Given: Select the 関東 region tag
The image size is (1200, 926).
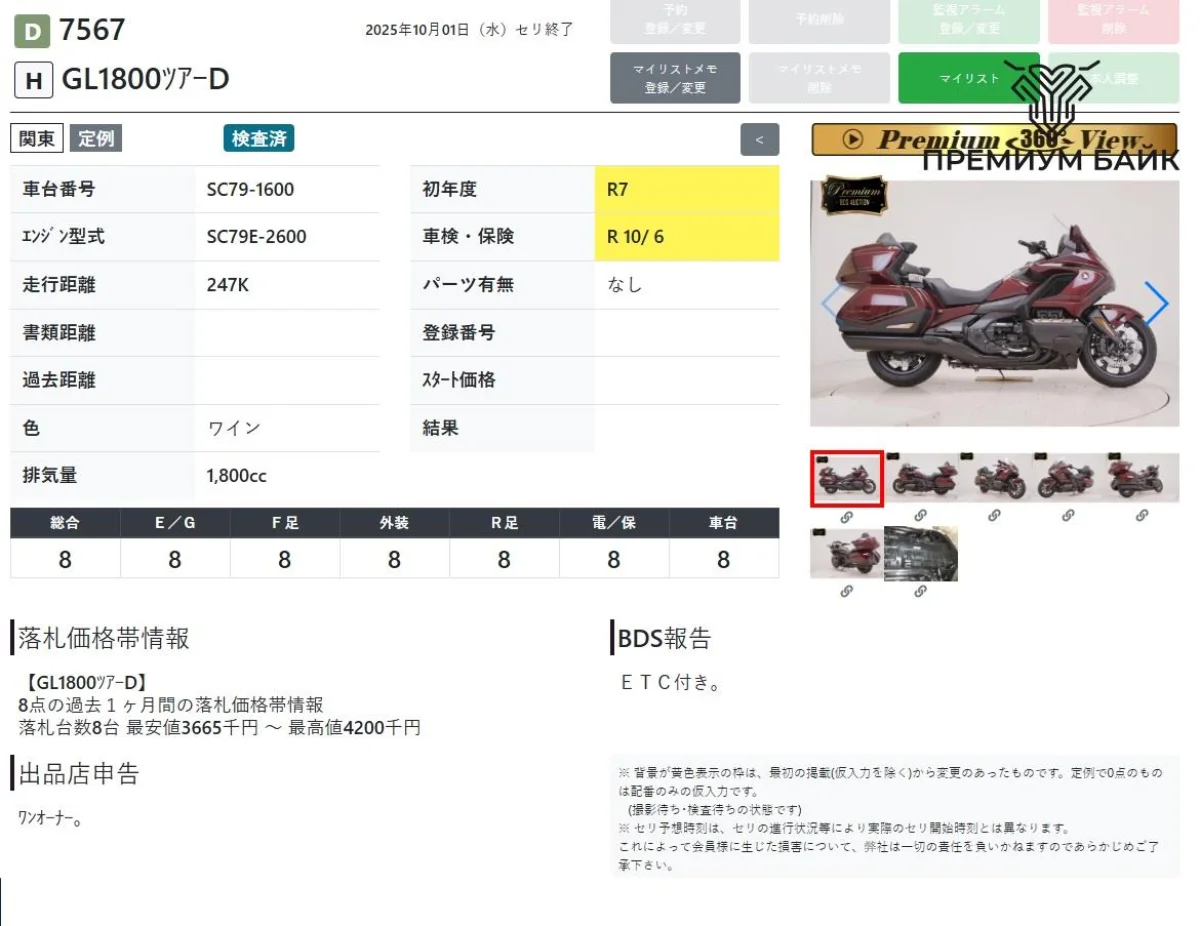Looking at the screenshot, I should (x=37, y=139).
